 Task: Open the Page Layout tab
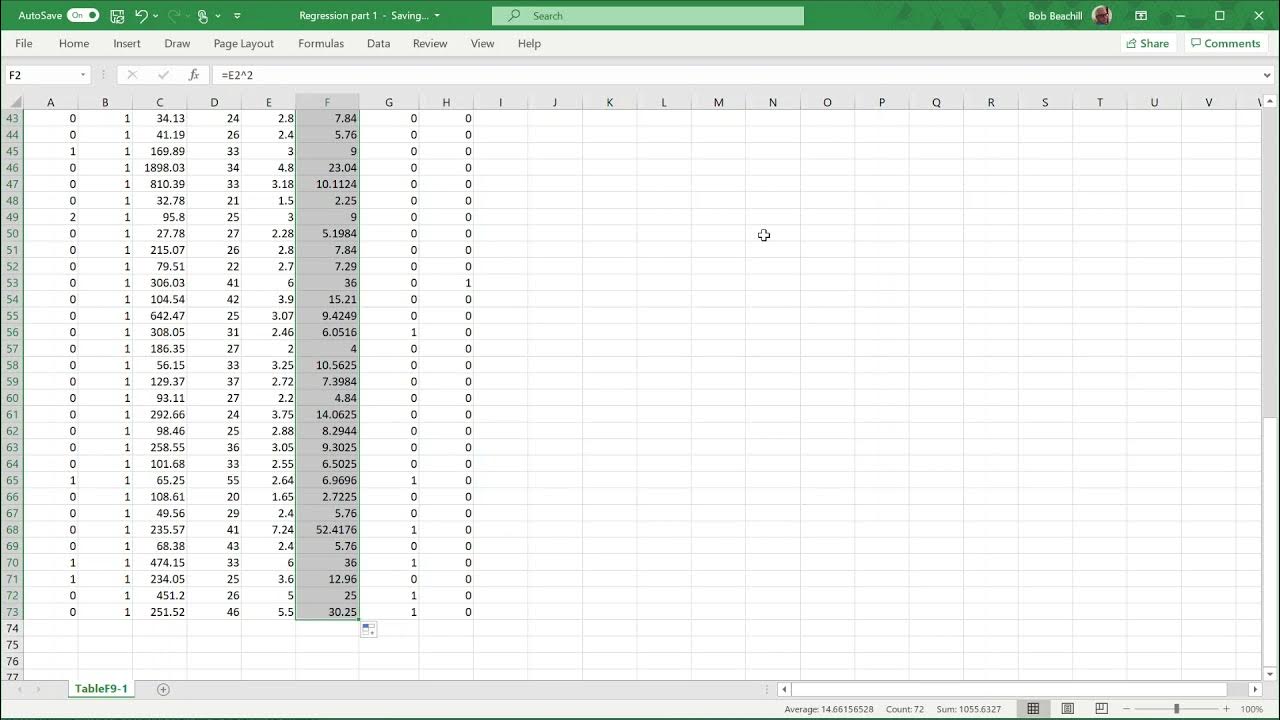click(x=243, y=44)
